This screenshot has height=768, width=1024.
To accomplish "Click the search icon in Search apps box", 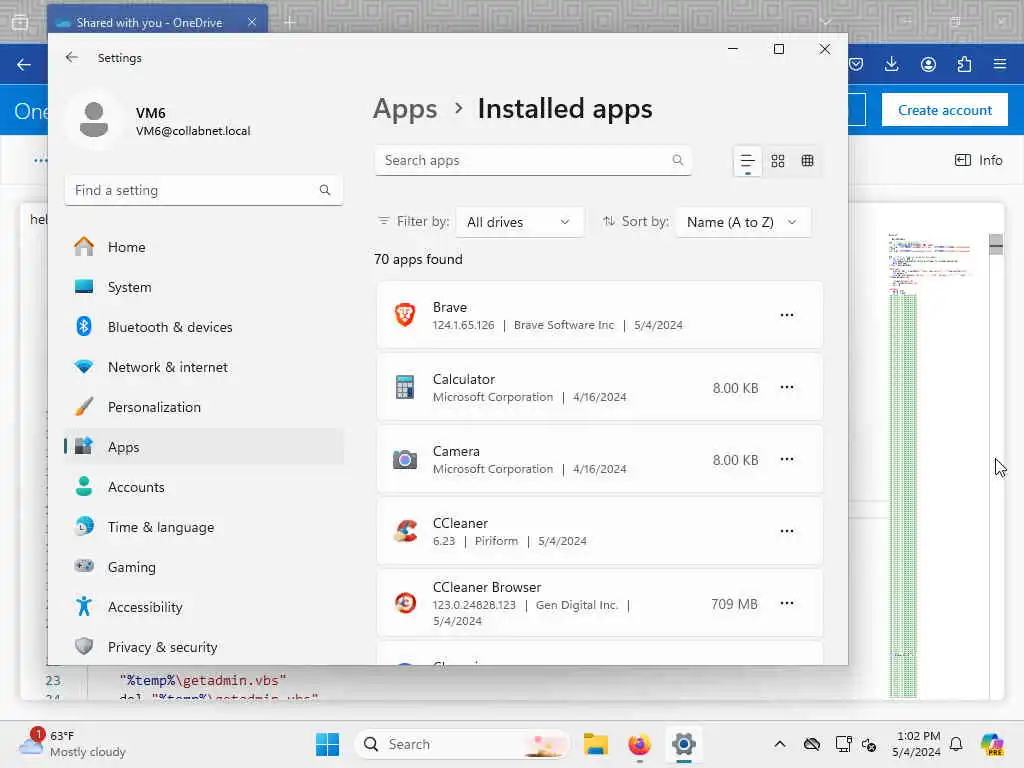I will [x=677, y=160].
